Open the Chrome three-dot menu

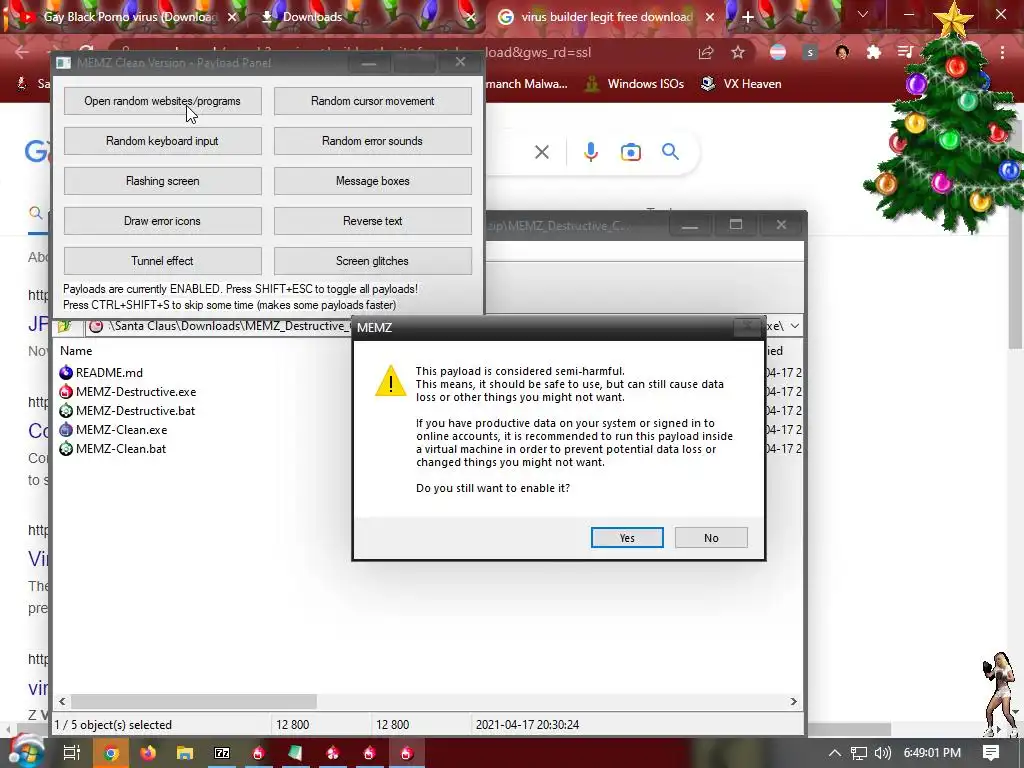(x=1002, y=53)
